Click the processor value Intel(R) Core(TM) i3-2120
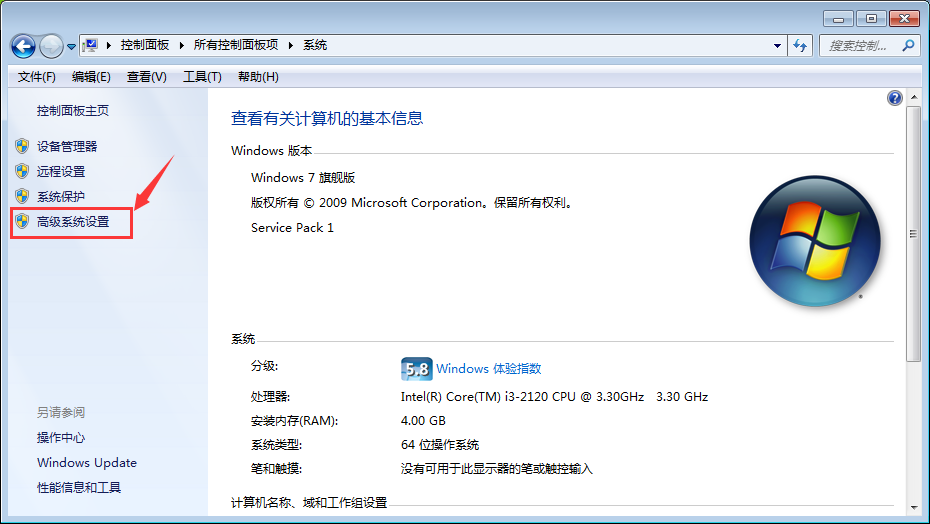 tap(554, 396)
